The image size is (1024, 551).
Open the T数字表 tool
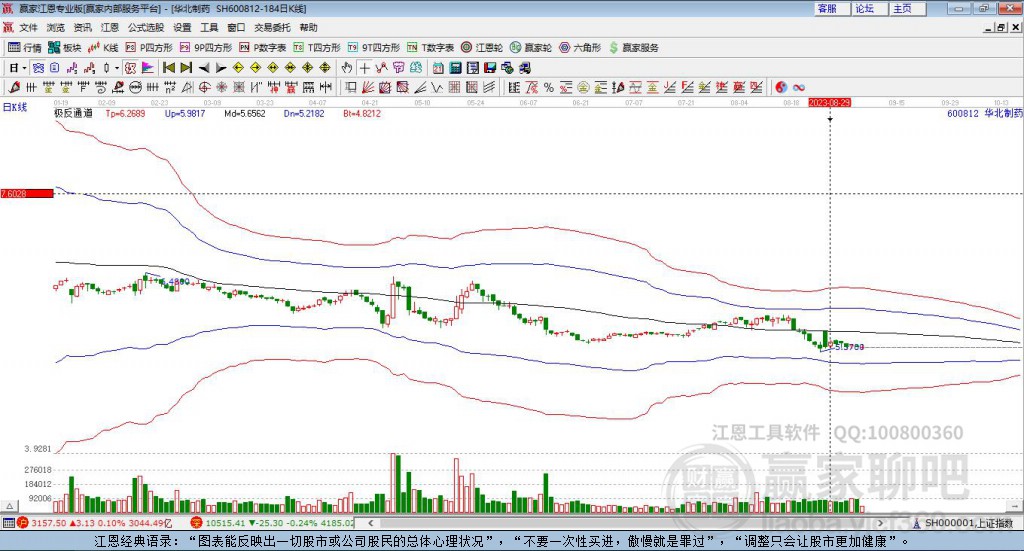430,48
